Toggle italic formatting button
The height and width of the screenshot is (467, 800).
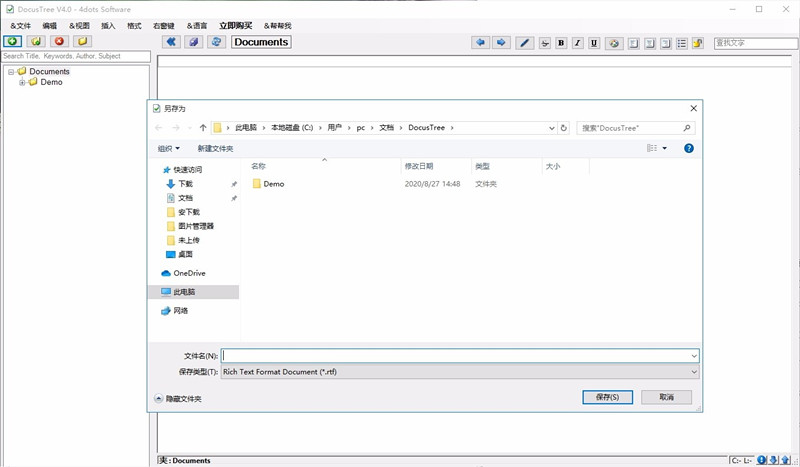point(578,43)
